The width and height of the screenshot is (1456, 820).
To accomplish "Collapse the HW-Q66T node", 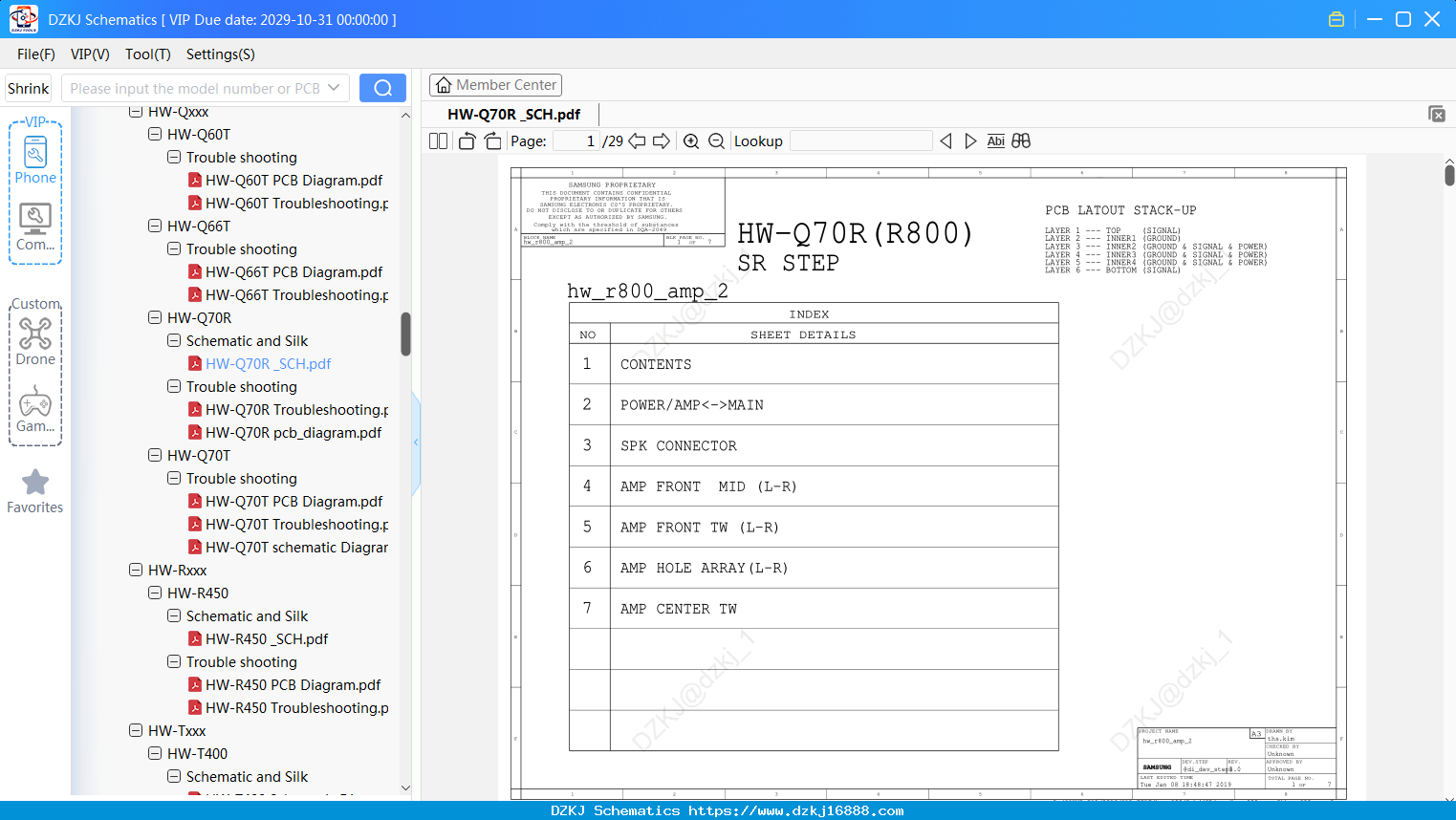I will tap(155, 227).
